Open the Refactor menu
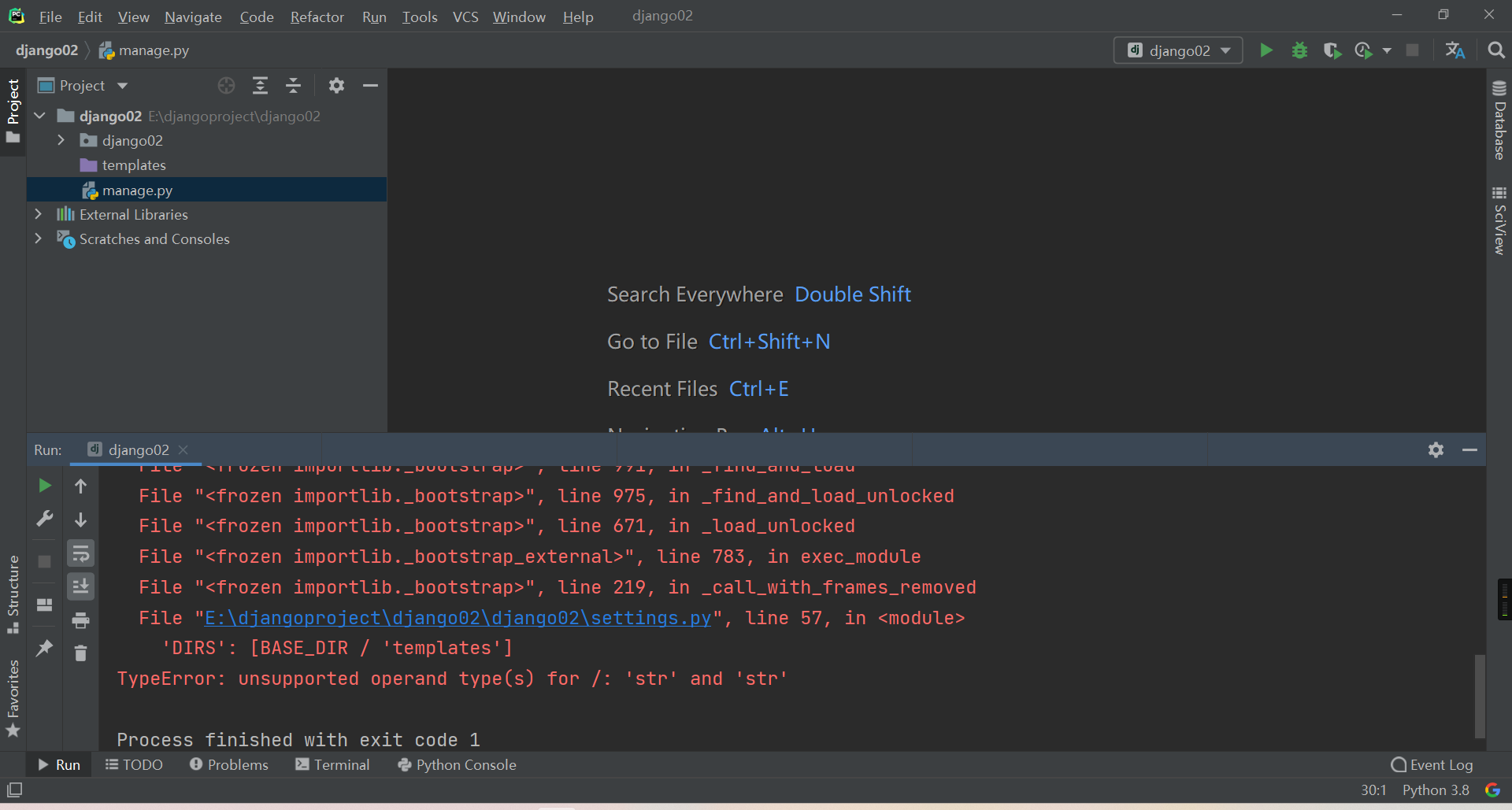The width and height of the screenshot is (1512, 810). 317,17
